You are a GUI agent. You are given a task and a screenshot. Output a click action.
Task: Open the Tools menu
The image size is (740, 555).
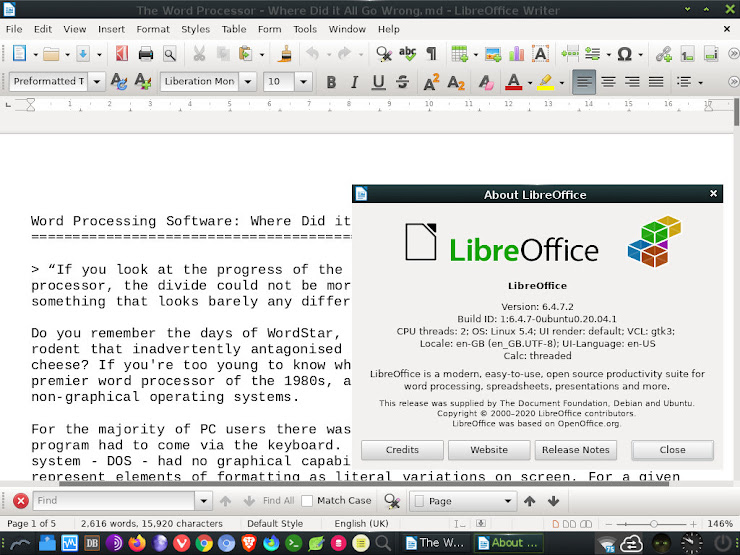coord(305,29)
